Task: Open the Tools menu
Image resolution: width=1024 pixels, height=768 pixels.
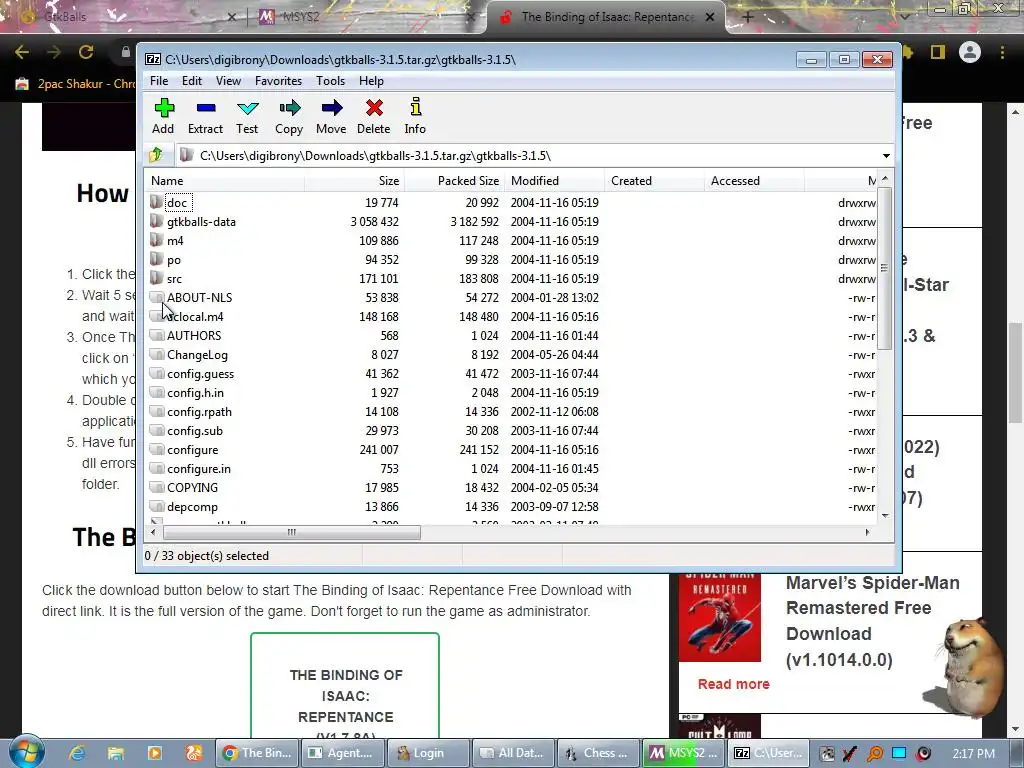Action: click(x=330, y=81)
